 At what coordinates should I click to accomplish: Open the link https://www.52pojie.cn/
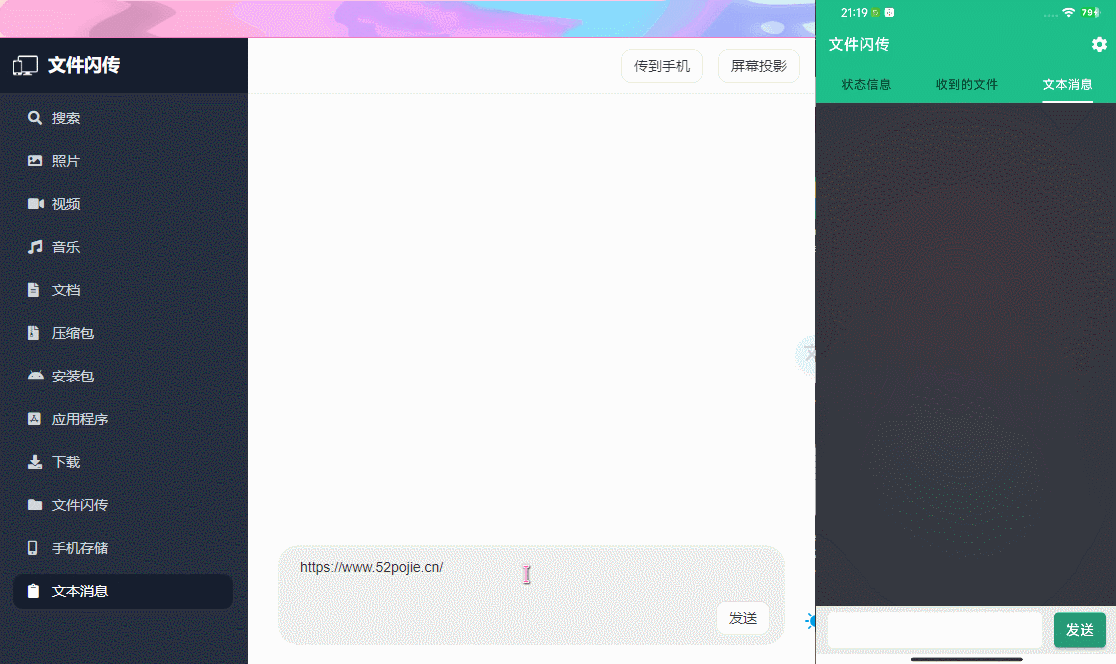coord(371,567)
